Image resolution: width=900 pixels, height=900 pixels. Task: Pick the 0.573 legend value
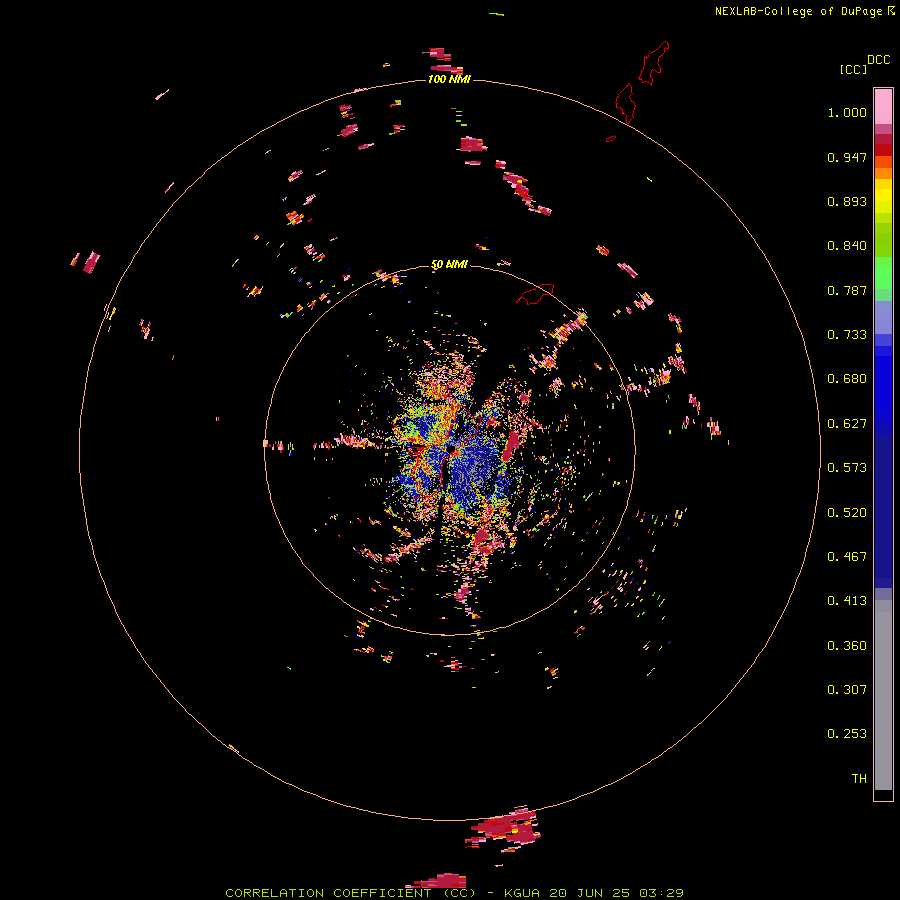[847, 468]
